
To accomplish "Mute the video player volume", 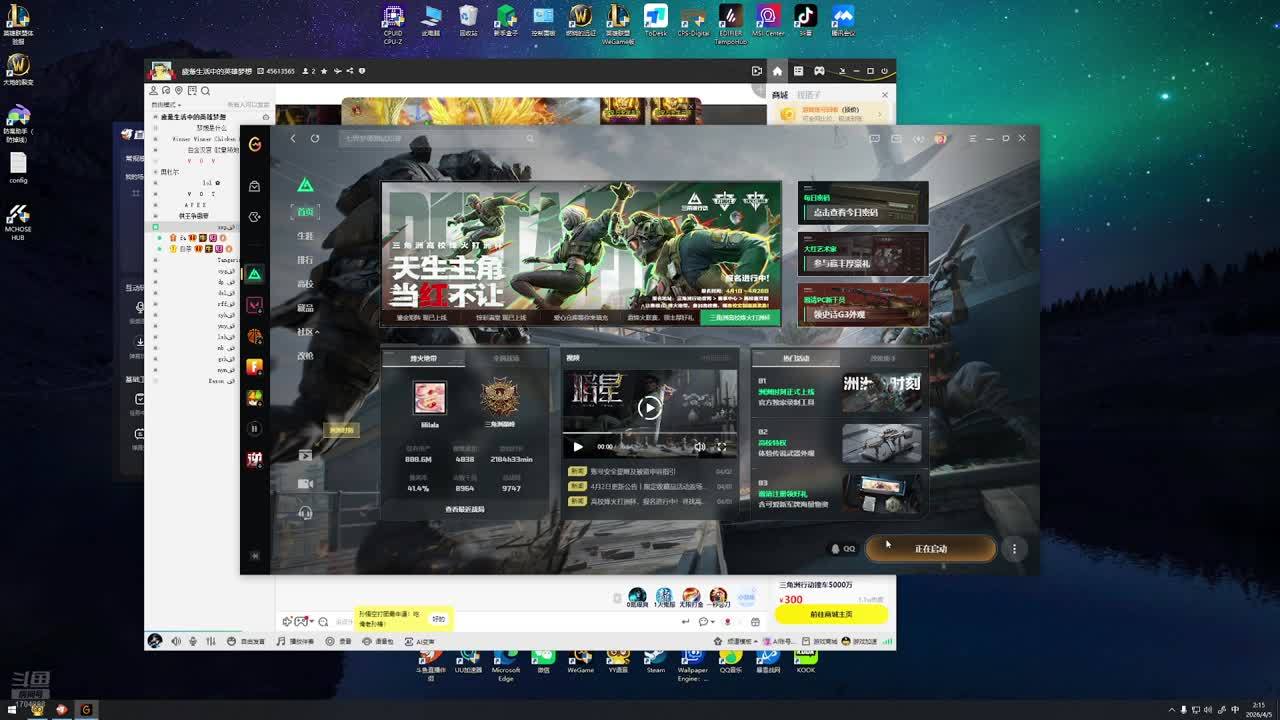I will coord(700,447).
